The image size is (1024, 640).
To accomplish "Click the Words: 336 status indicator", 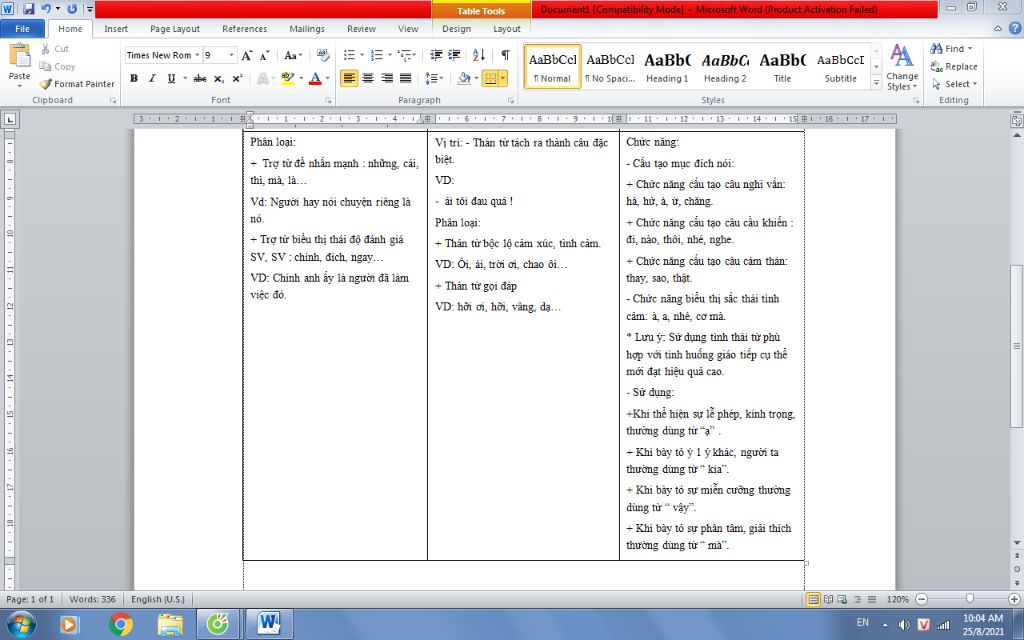I will [x=92, y=599].
